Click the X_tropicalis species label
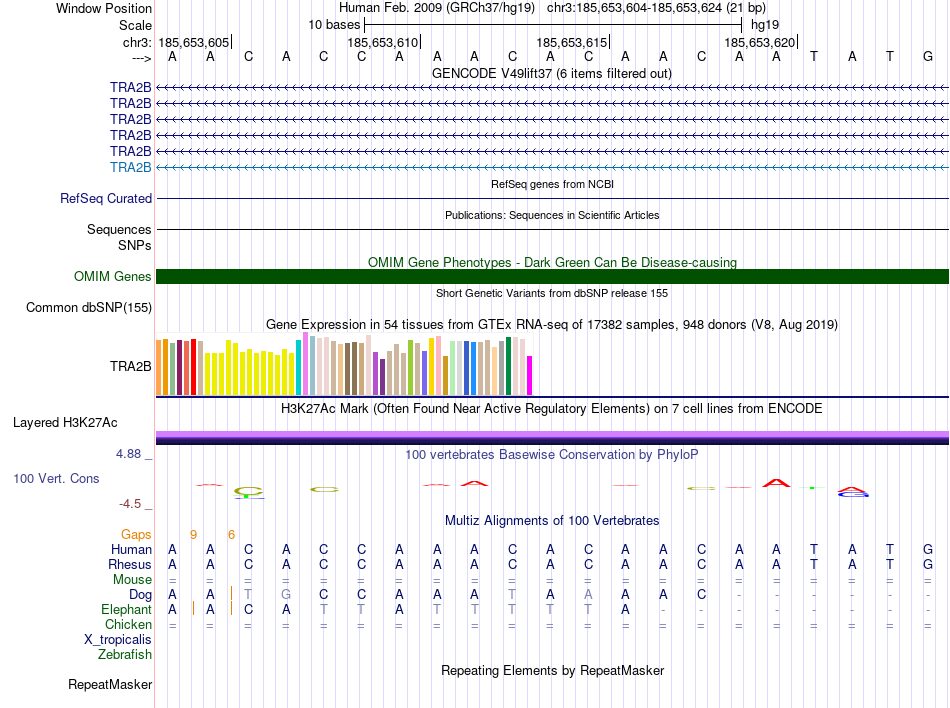This screenshot has height=708, width=950. (118, 640)
